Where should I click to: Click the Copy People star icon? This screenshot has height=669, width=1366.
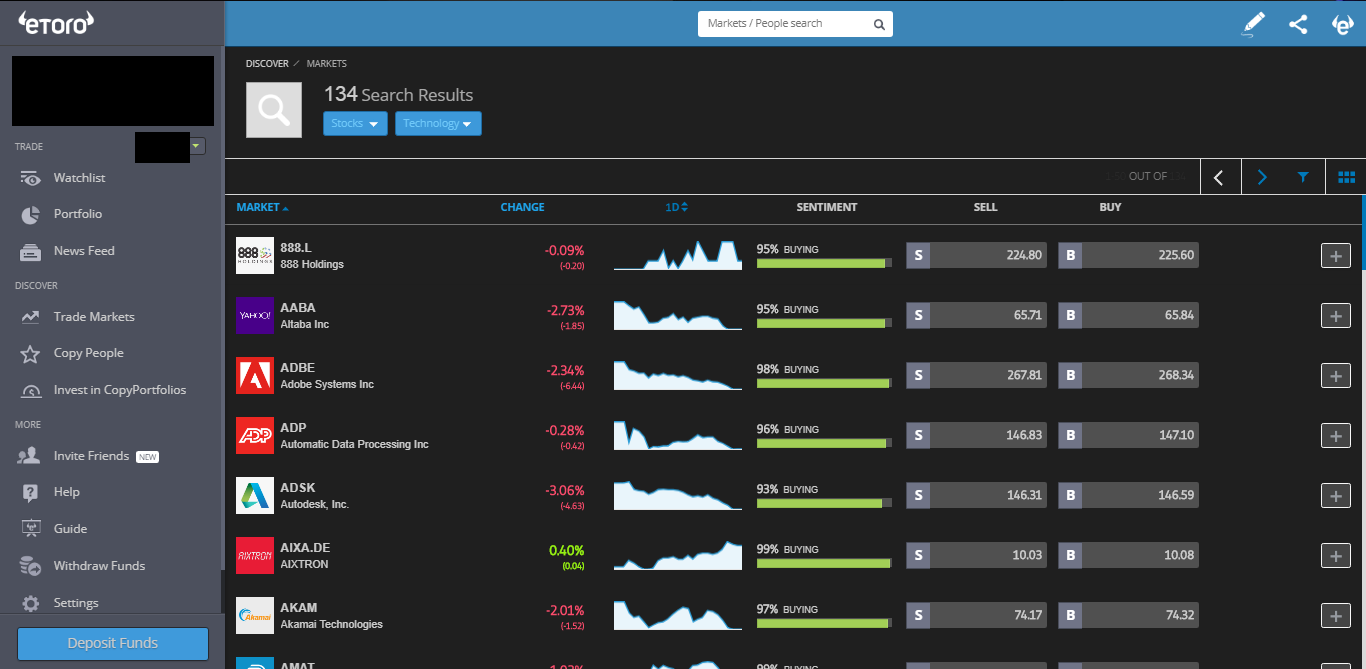pyautogui.click(x=31, y=353)
